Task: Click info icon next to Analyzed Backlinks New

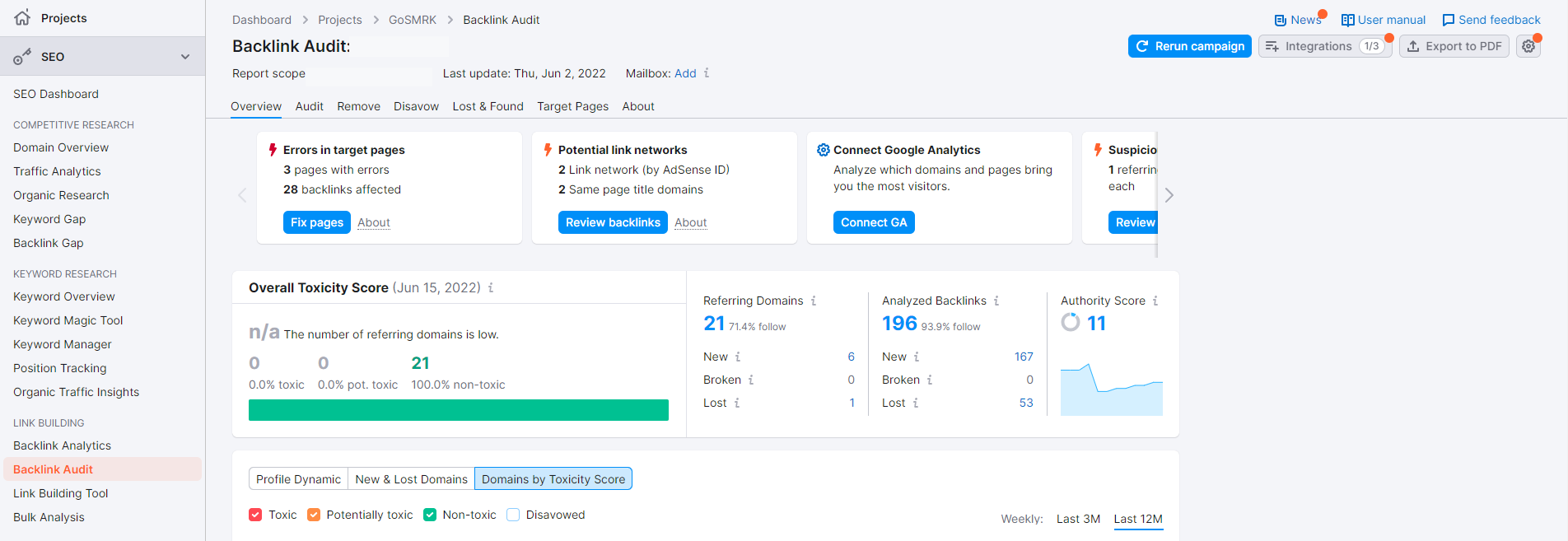Action: tap(917, 357)
